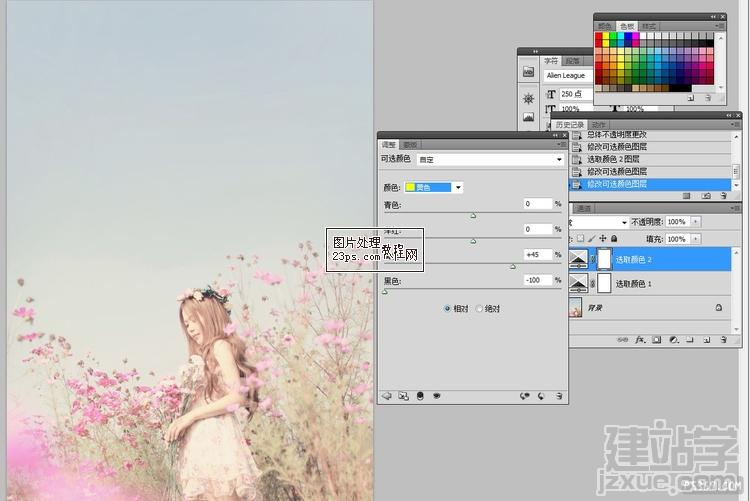Image resolution: width=750 pixels, height=501 pixels.
Task: Click the 黑色 value field showing -100
Action: 538,279
